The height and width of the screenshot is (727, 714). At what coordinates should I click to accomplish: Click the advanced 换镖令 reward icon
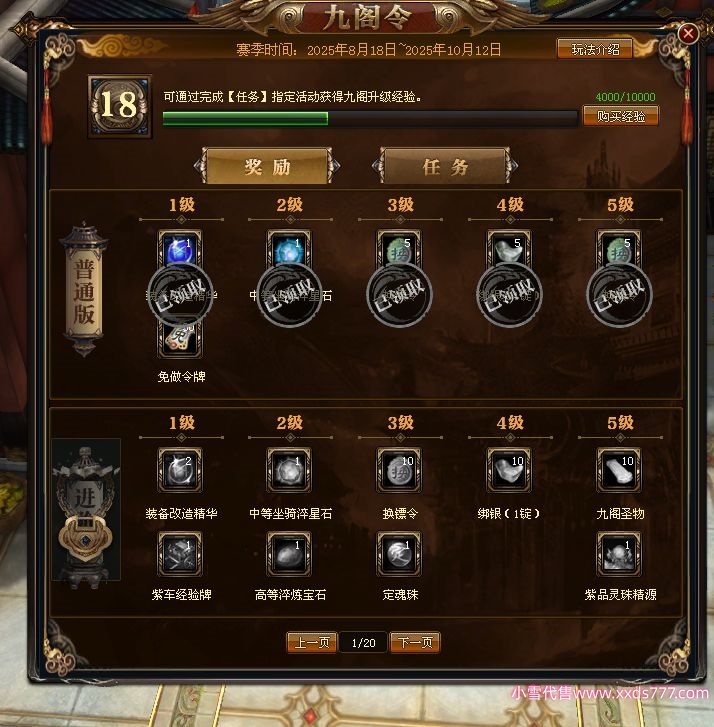click(x=399, y=470)
